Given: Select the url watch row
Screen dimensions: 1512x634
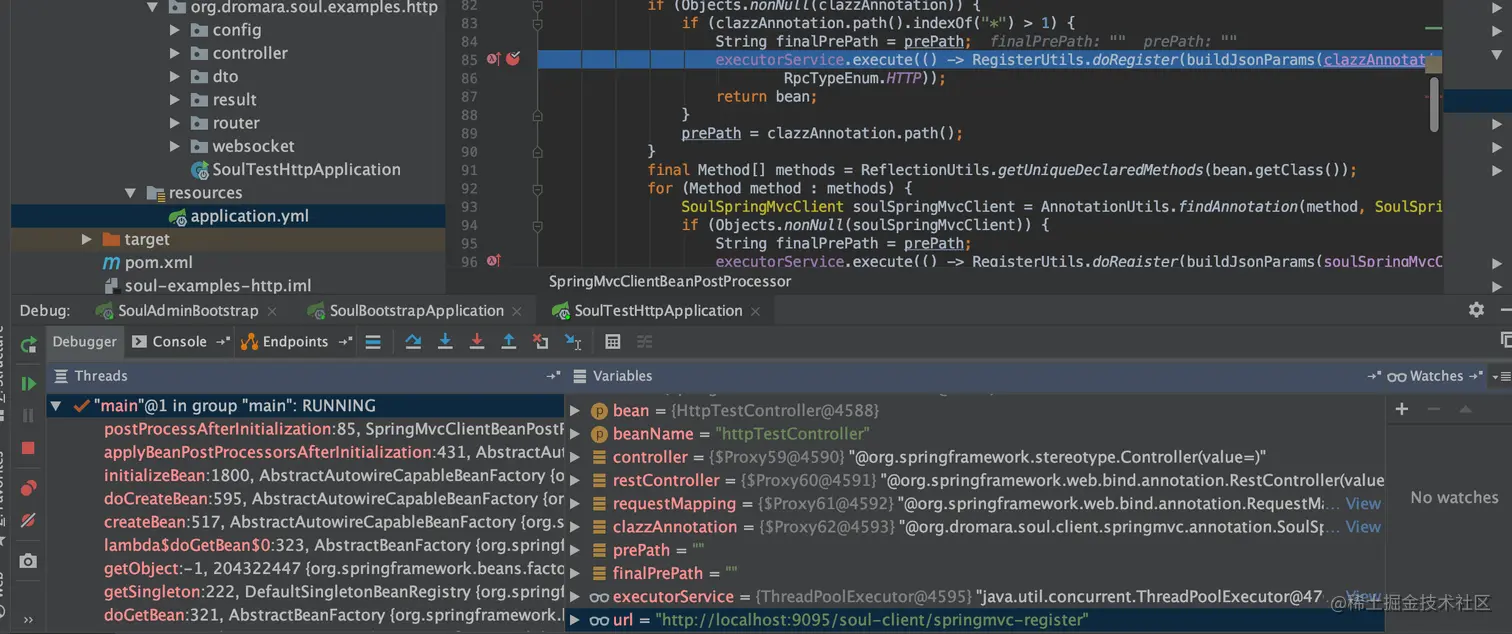Looking at the screenshot, I should (x=975, y=620).
